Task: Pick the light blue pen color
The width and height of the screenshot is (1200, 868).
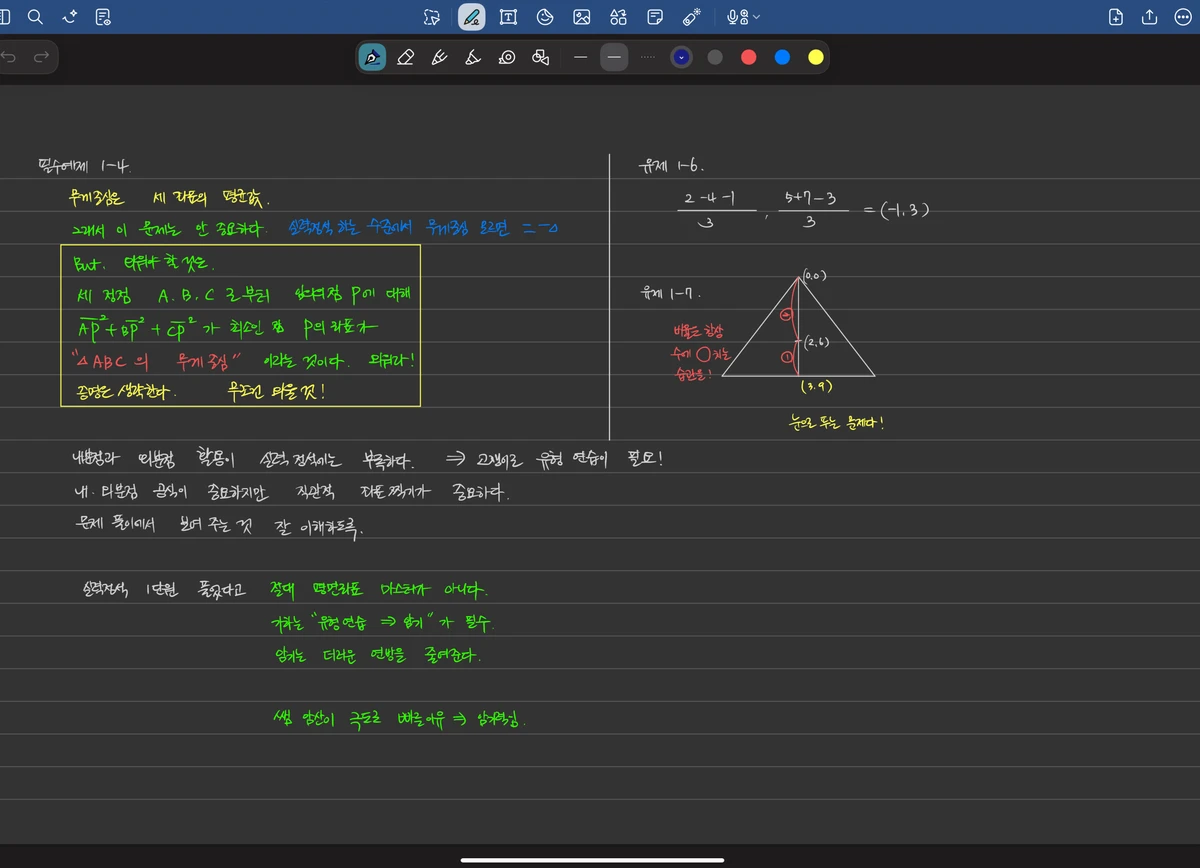Action: [782, 57]
